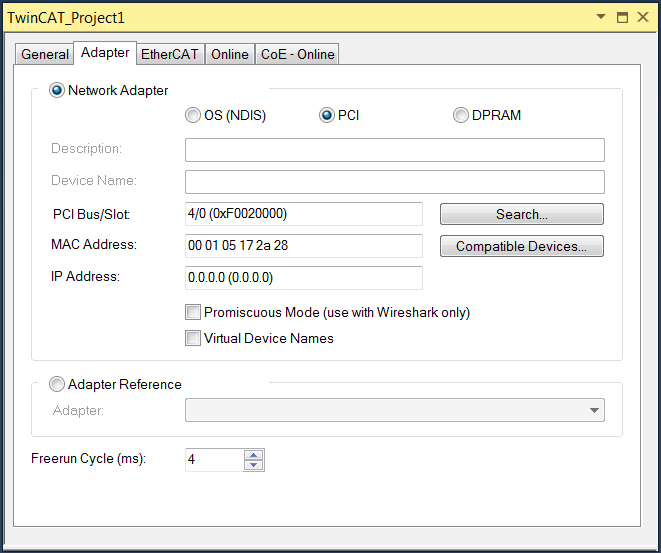Viewport: 661px width, 553px height.
Task: Click the Search... button
Action: point(521,214)
